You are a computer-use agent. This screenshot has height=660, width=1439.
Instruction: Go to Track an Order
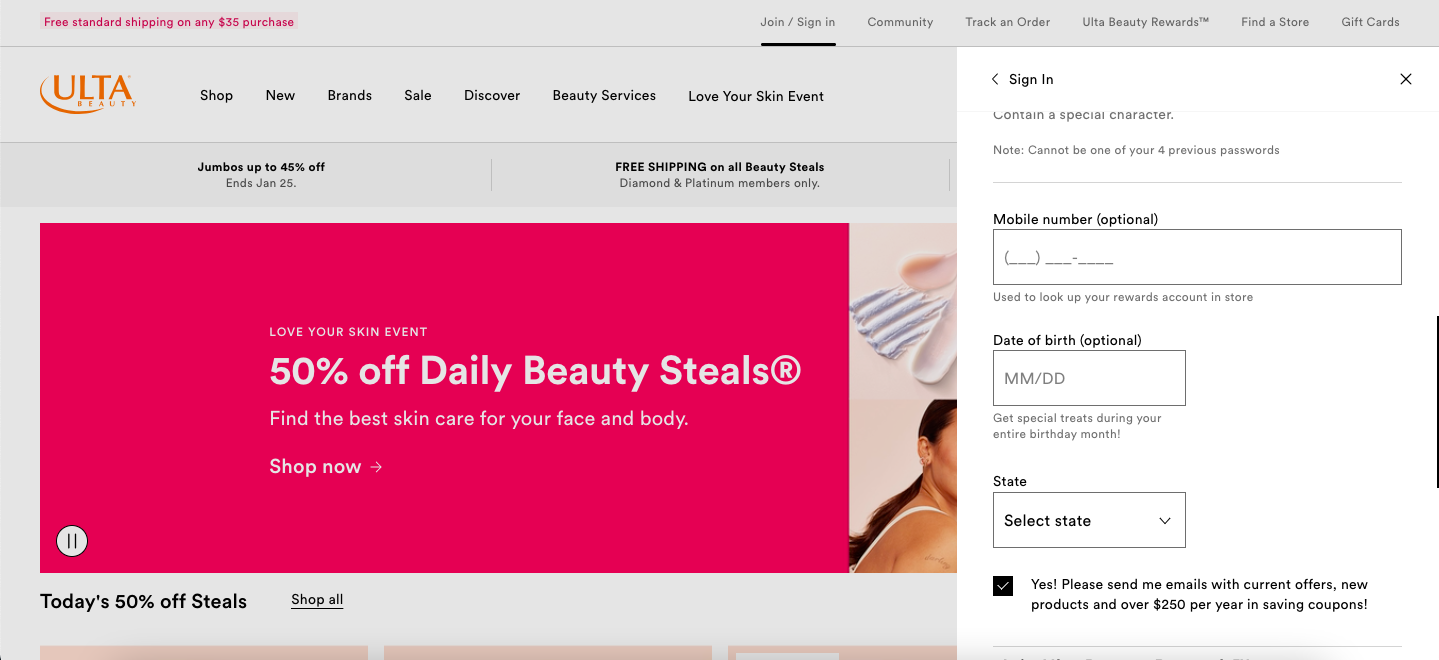[1008, 22]
